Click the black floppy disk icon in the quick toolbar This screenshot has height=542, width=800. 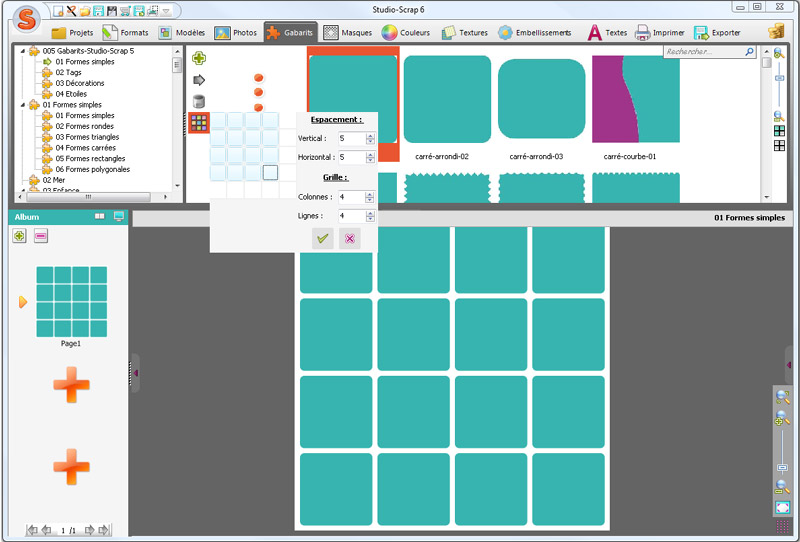(x=112, y=10)
